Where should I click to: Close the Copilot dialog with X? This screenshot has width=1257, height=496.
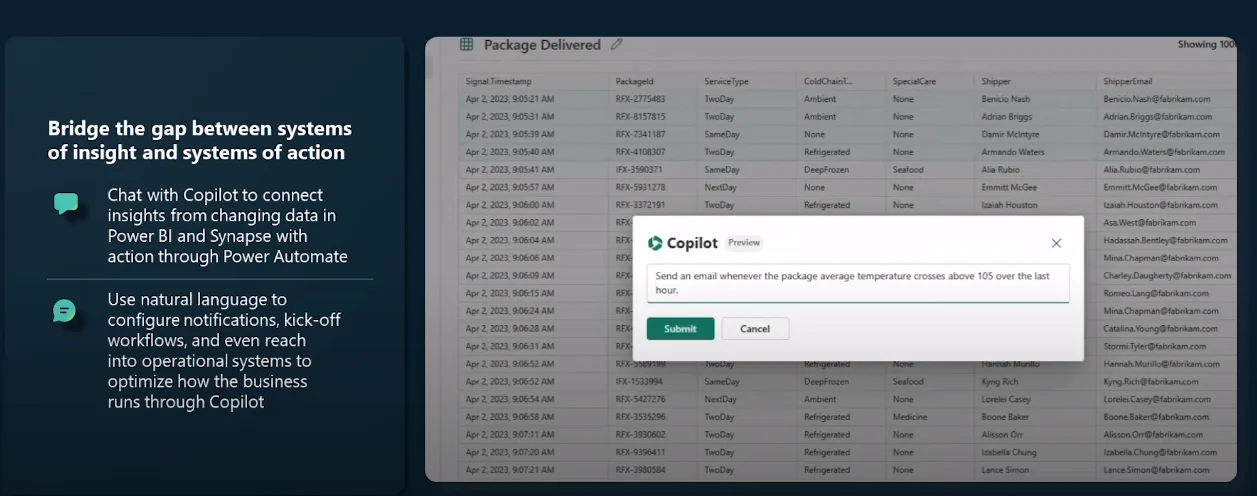(1056, 243)
